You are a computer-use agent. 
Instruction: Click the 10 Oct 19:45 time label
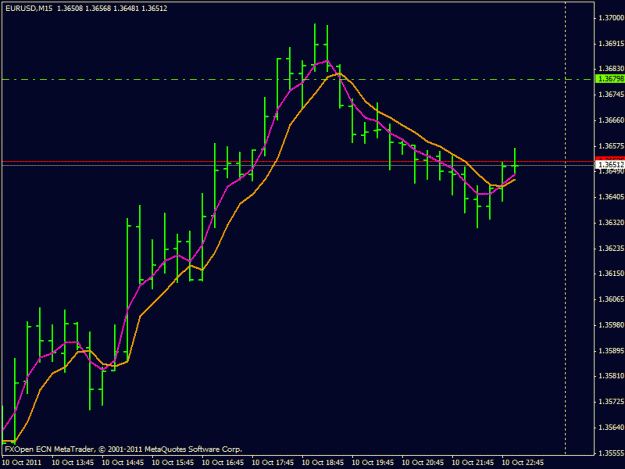pyautogui.click(x=373, y=462)
